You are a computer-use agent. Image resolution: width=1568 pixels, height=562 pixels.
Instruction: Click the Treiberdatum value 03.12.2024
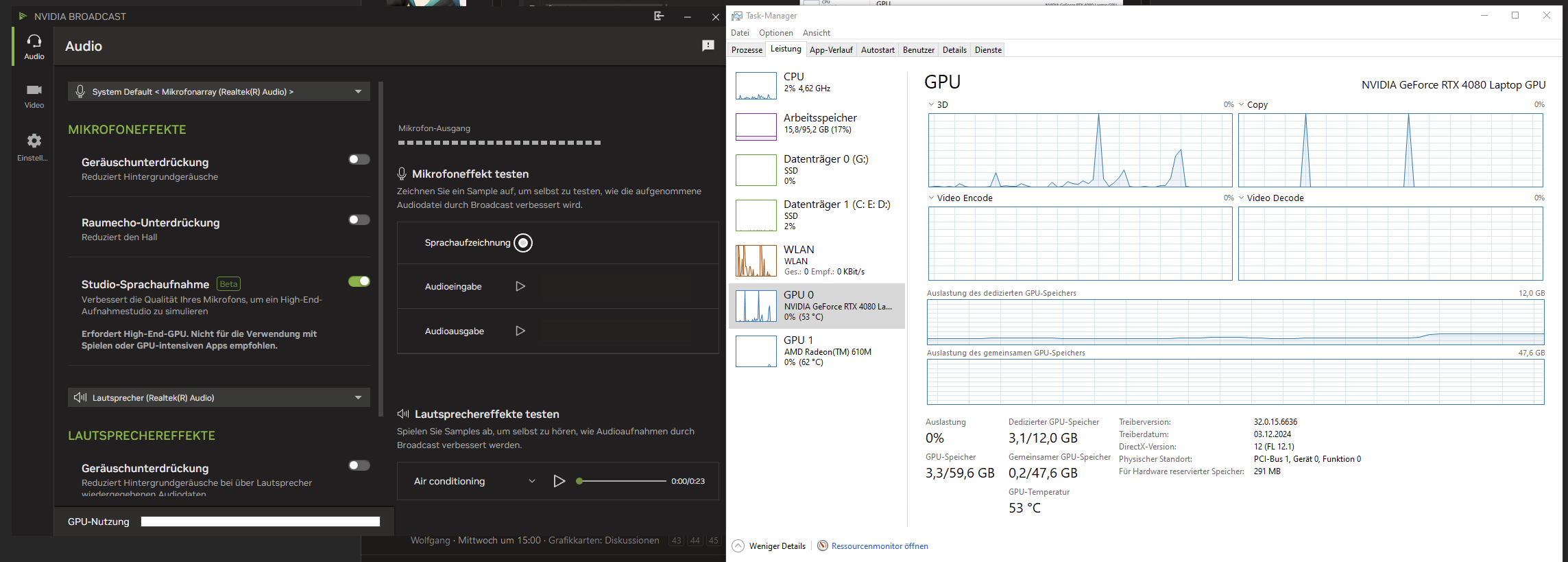[x=1273, y=434]
